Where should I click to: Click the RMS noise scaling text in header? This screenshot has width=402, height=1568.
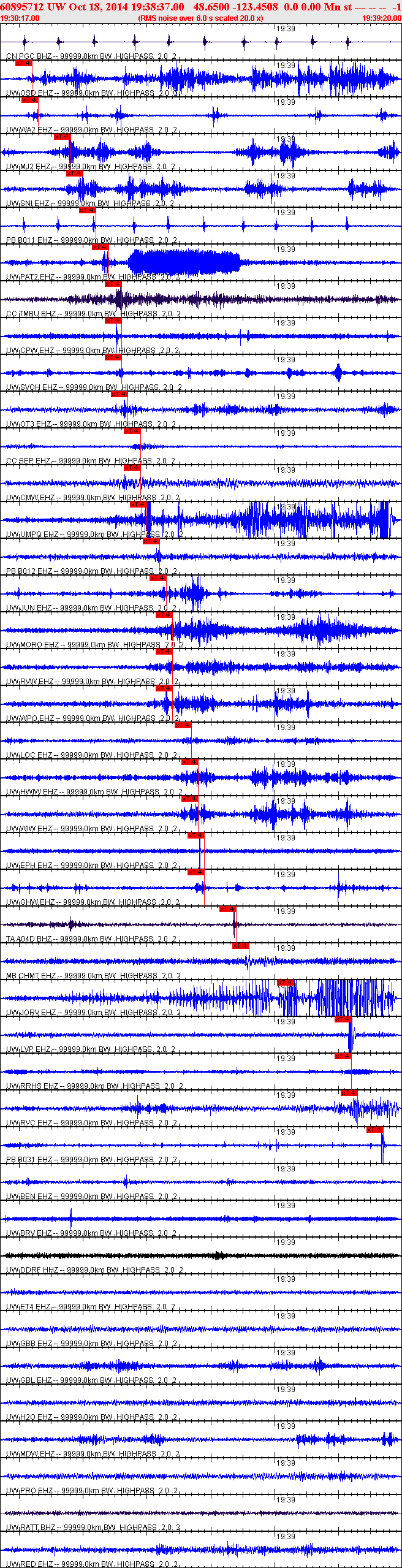click(x=201, y=18)
